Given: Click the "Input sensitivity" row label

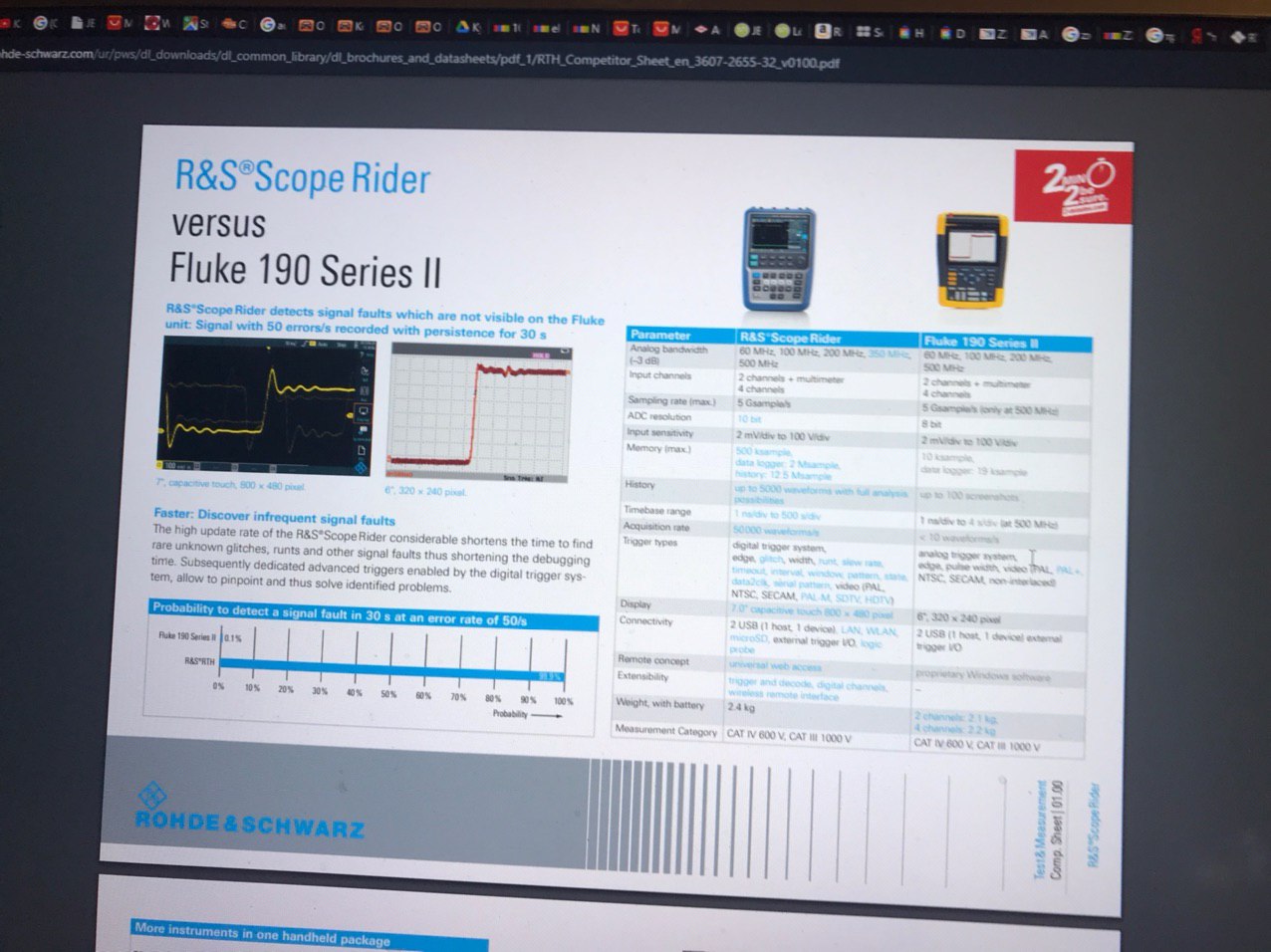Looking at the screenshot, I should click(x=660, y=432).
